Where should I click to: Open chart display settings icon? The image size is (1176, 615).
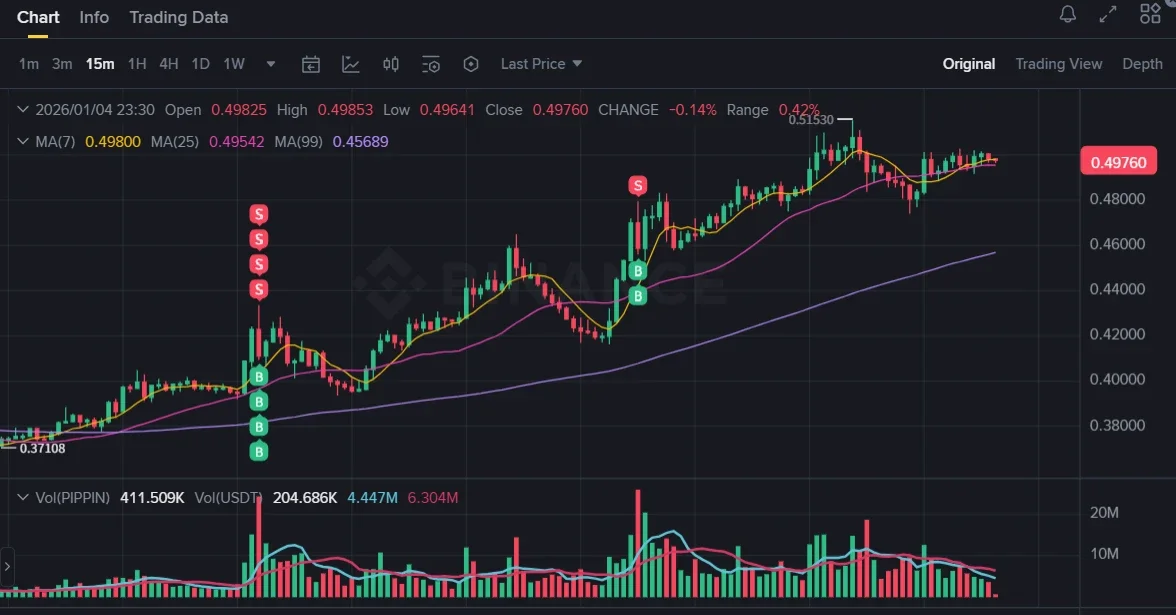pyautogui.click(x=431, y=64)
